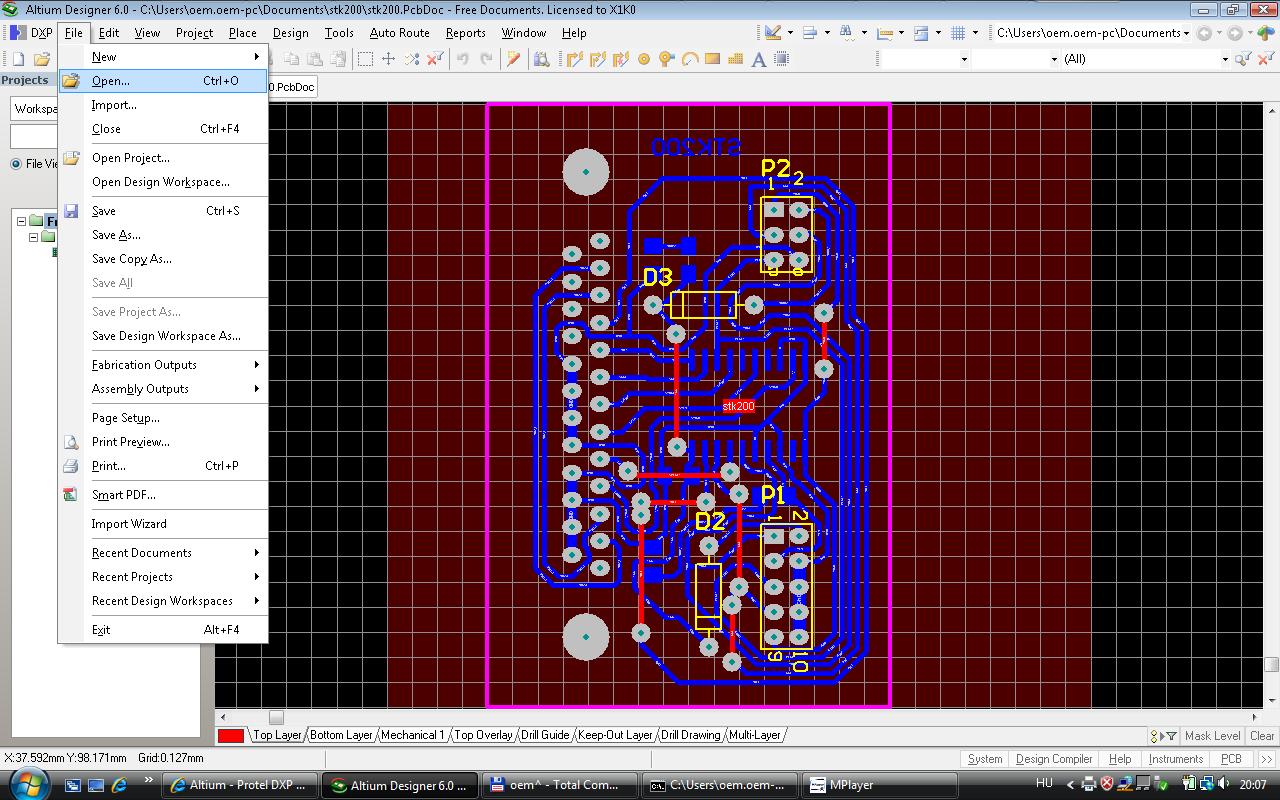The image size is (1280, 800).
Task: Select the place string text tool
Action: [758, 59]
